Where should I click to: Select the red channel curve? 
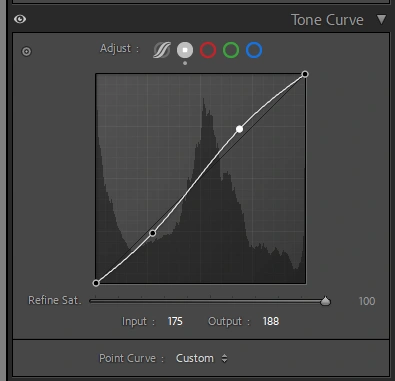point(208,50)
